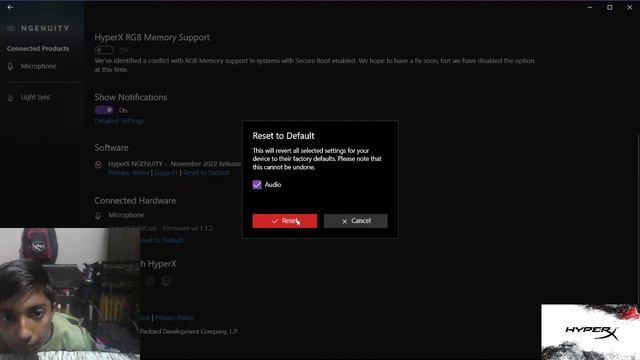Open the NGENUITY hamburger menu icon
Image resolution: width=640 pixels, height=360 pixels.
(x=11, y=28)
